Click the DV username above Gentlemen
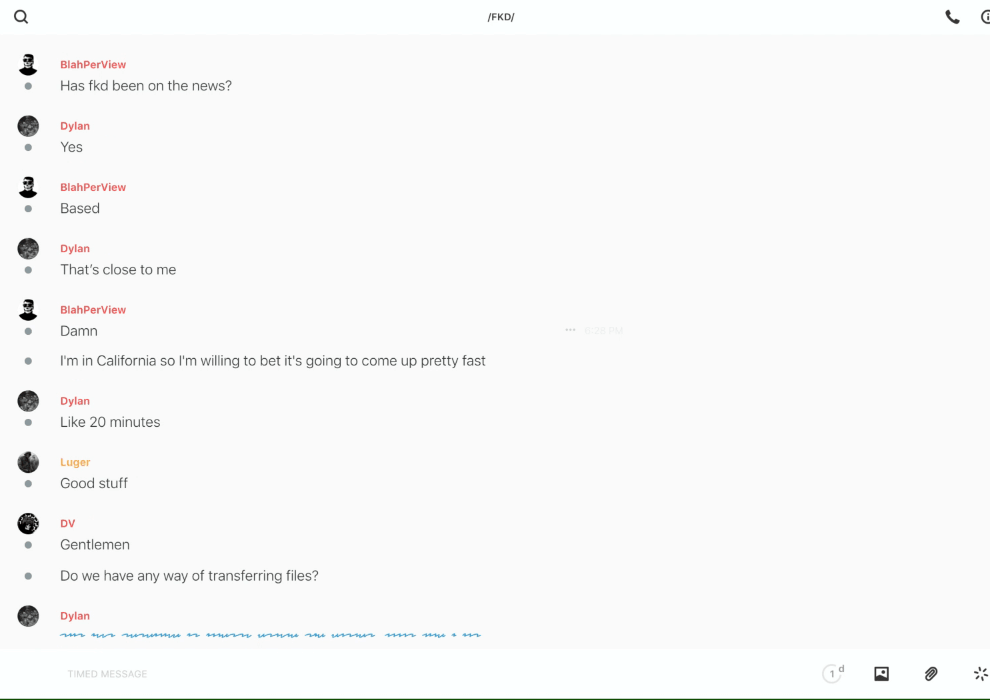 coord(67,523)
